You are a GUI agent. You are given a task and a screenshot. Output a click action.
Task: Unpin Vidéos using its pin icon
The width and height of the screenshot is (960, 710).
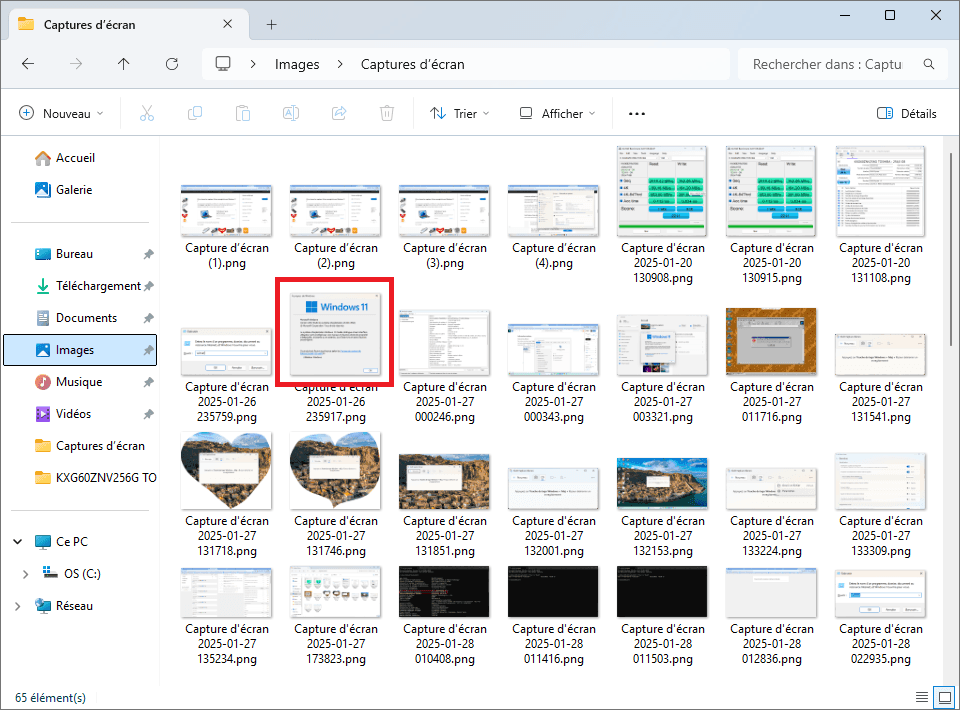click(148, 414)
